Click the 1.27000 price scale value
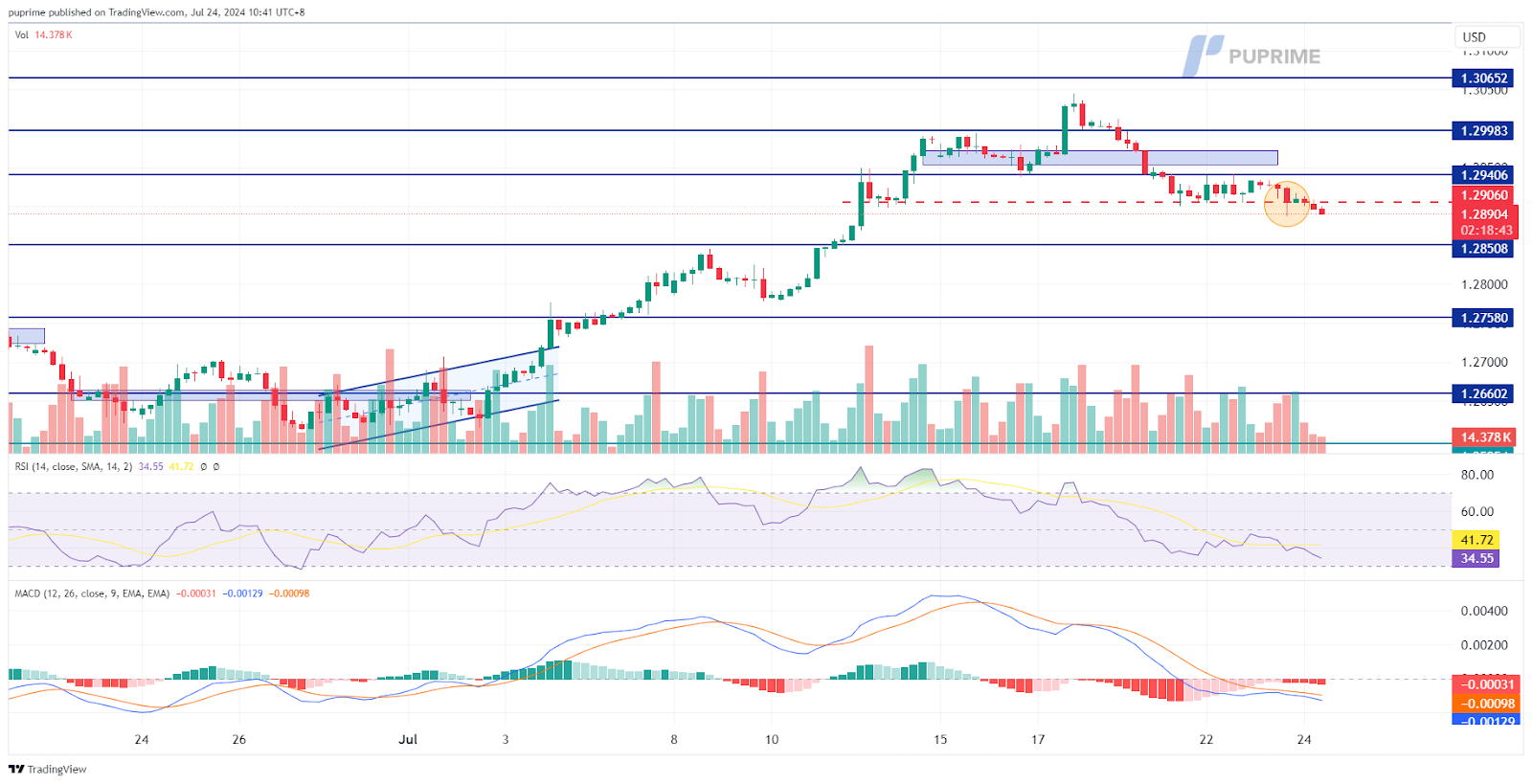 click(x=1484, y=362)
